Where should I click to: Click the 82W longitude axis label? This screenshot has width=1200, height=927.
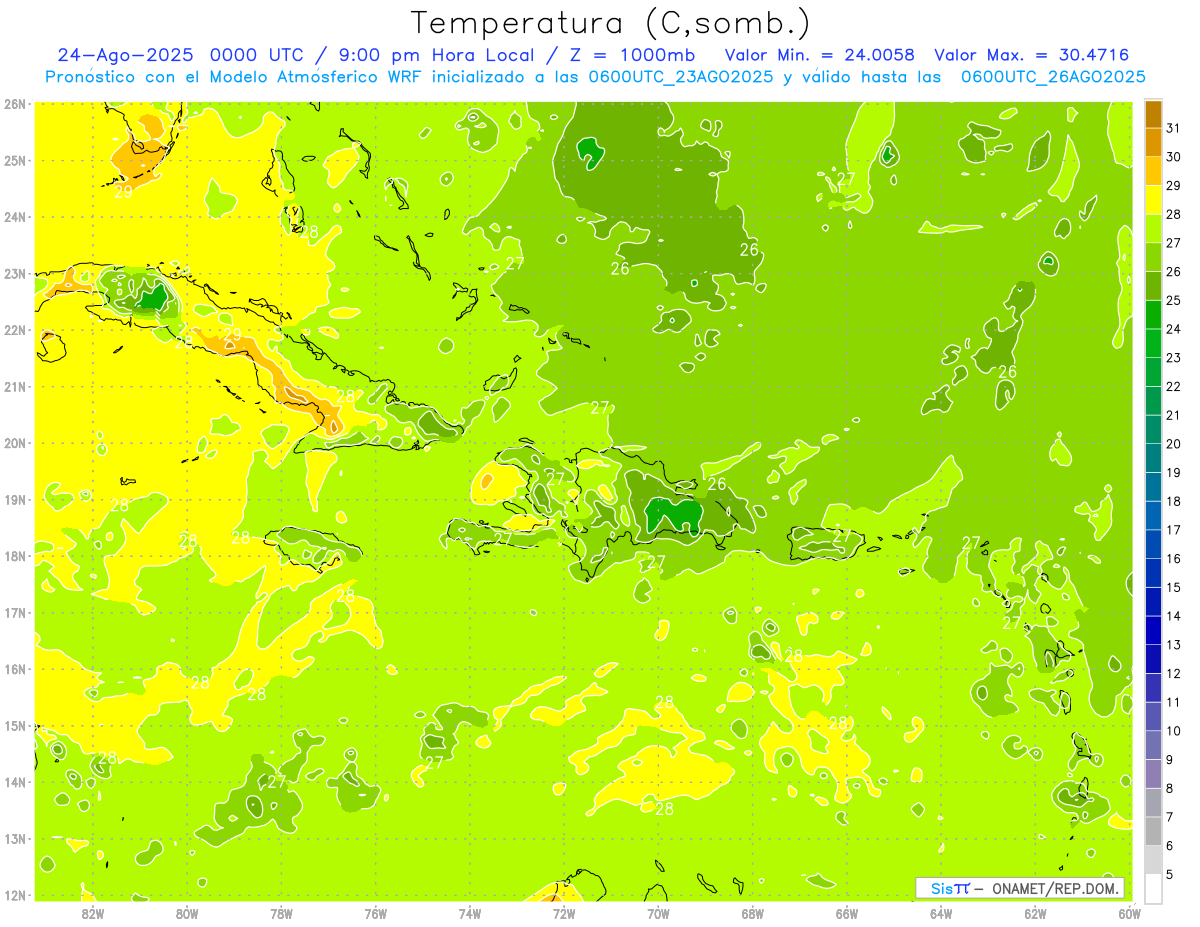pyautogui.click(x=93, y=912)
